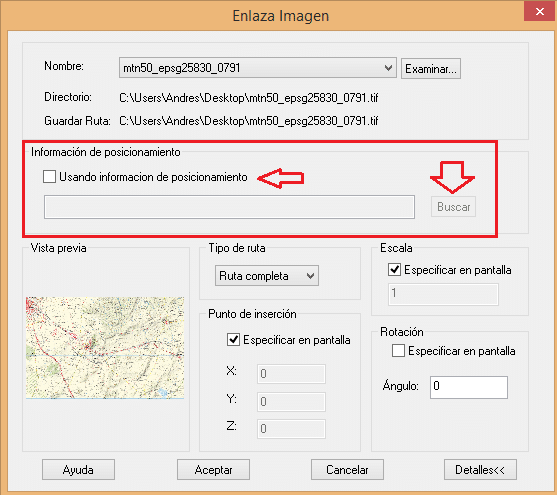The width and height of the screenshot is (557, 495).
Task: Expand the Ruta completa path type dropdown
Action: point(267,276)
